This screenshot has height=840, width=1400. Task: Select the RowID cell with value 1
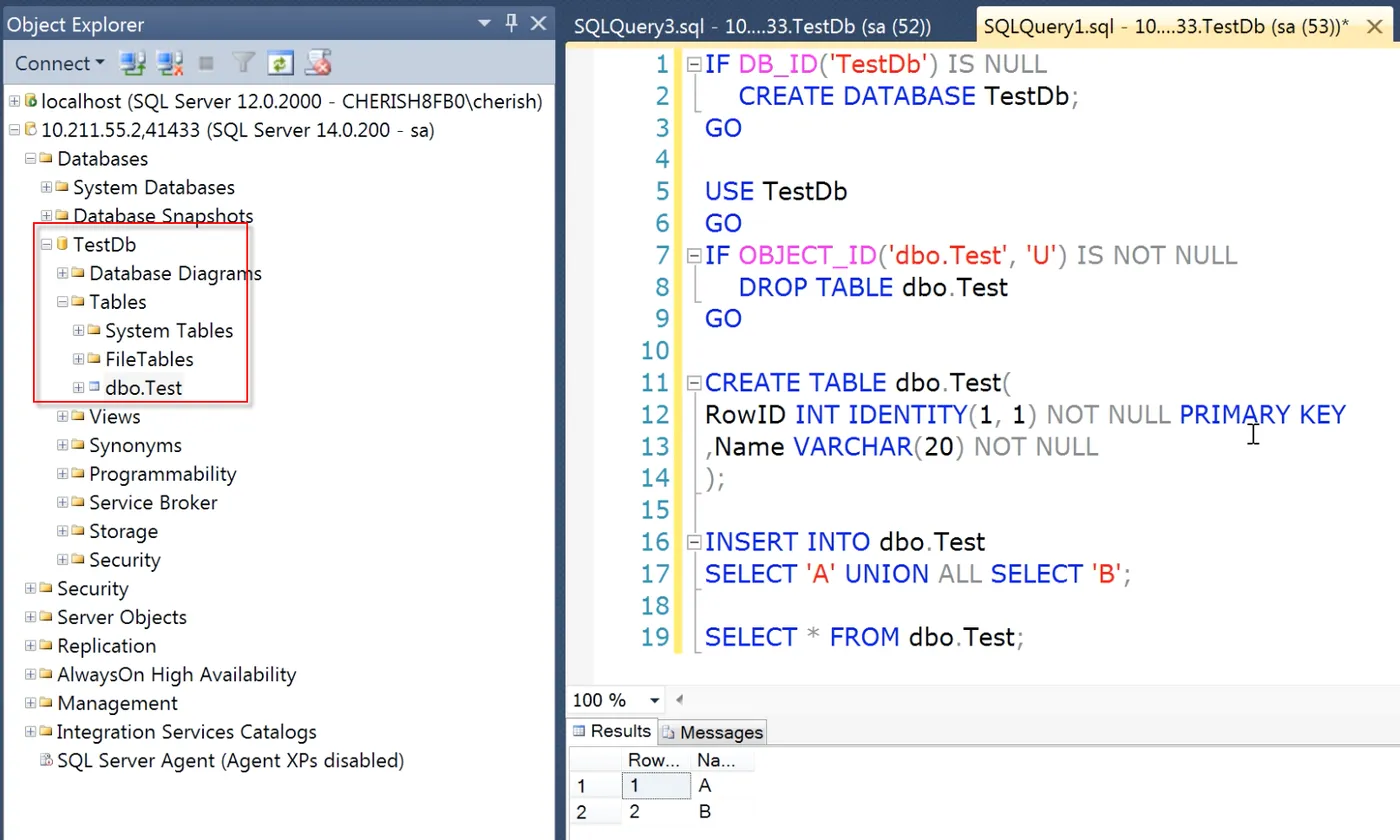(656, 786)
